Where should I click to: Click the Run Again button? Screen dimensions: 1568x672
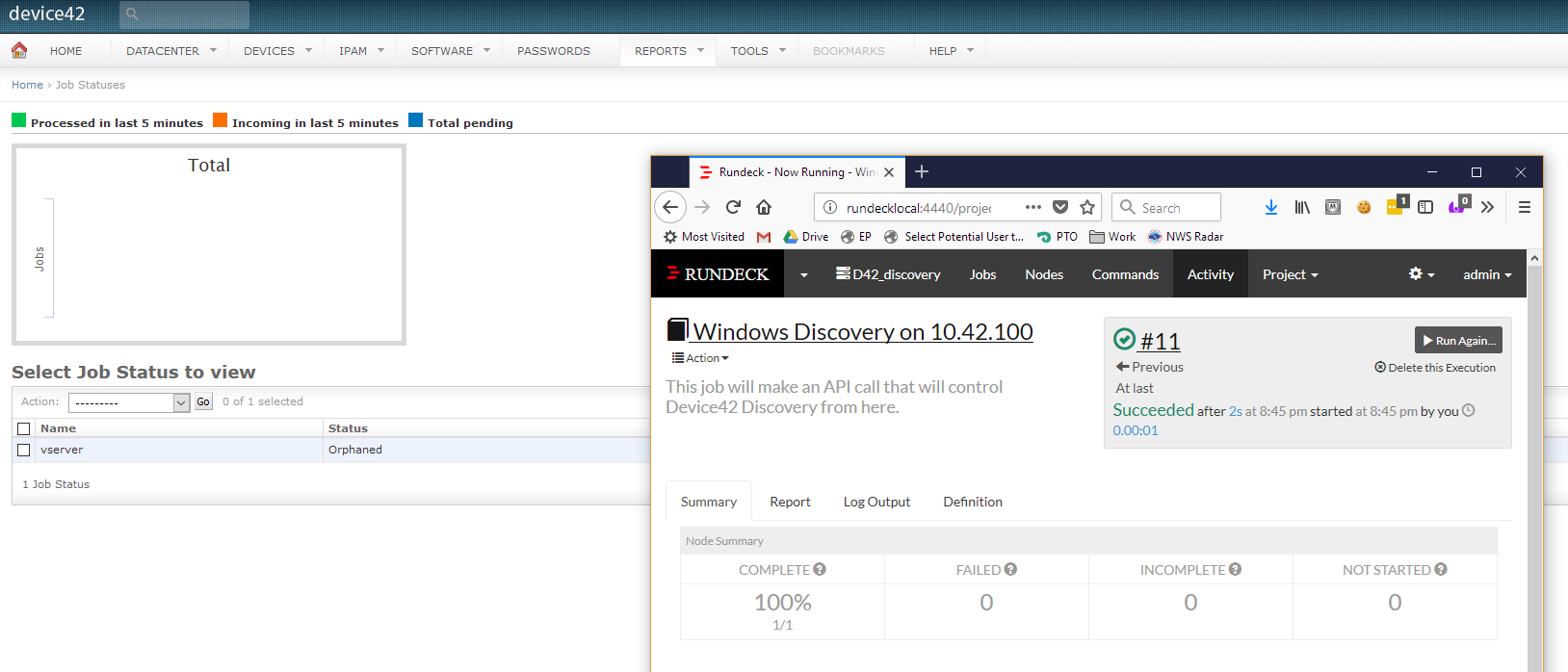pos(1458,340)
